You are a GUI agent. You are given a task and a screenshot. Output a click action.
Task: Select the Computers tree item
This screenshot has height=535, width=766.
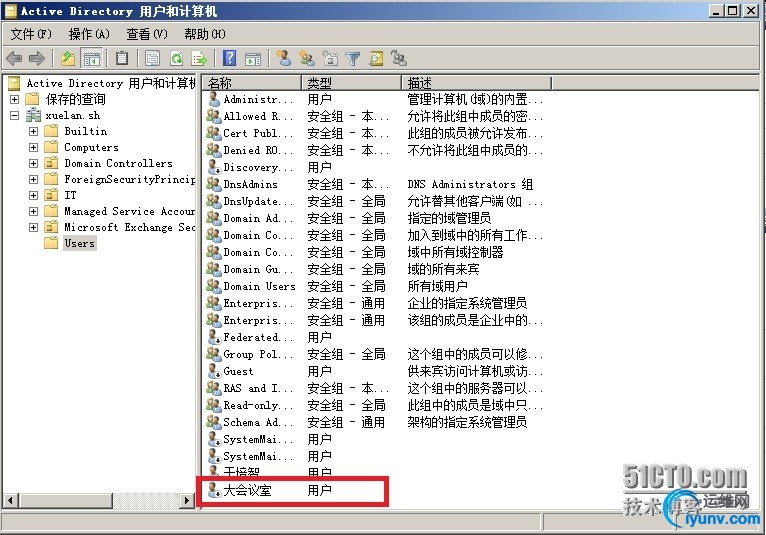click(91, 147)
